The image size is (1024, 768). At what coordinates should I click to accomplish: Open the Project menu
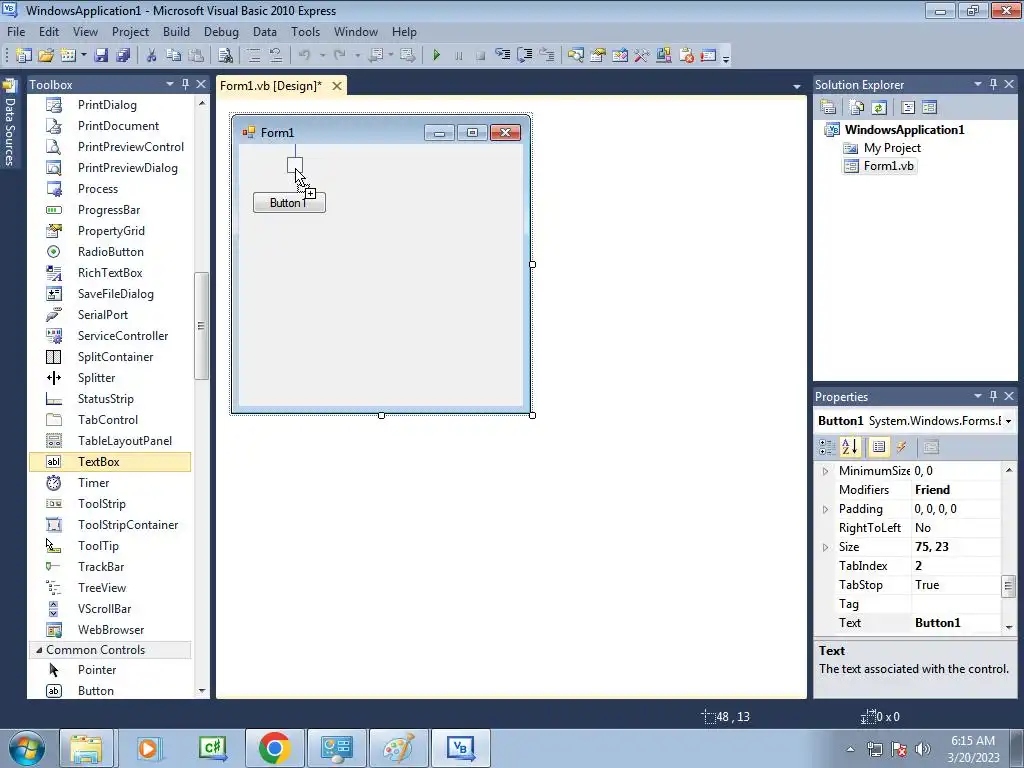click(x=130, y=31)
